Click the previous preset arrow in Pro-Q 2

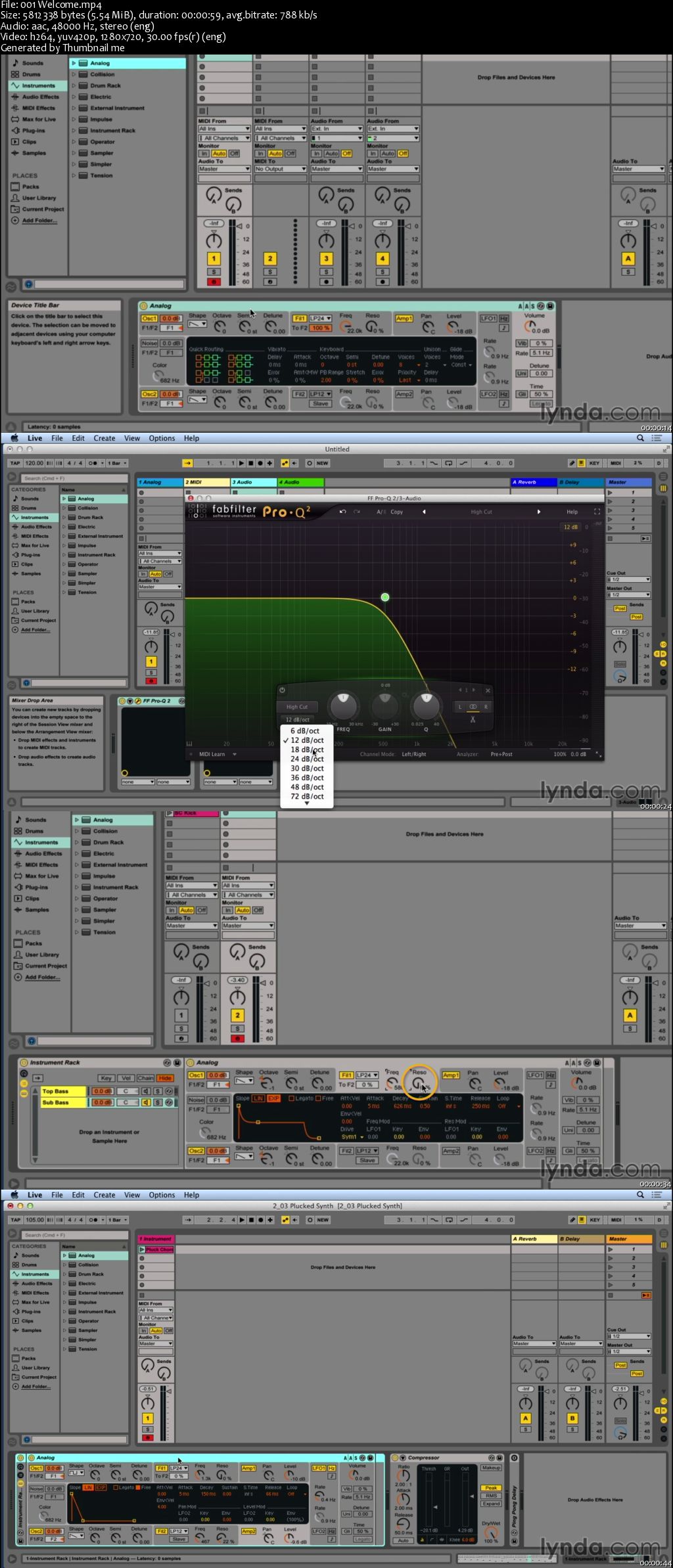tap(423, 512)
